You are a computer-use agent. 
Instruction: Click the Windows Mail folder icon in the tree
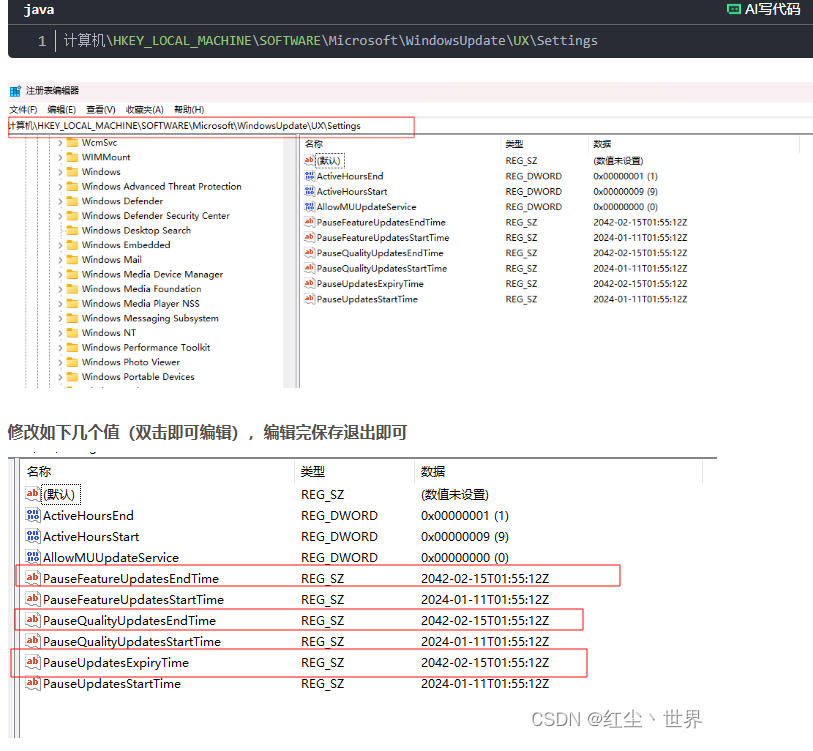click(73, 260)
